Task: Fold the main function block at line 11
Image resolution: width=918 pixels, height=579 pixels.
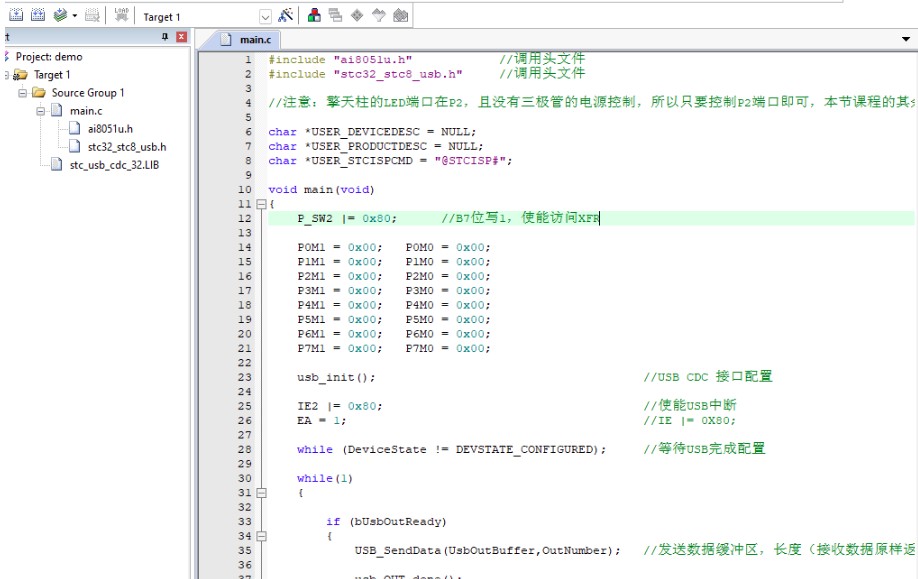Action: click(x=262, y=204)
